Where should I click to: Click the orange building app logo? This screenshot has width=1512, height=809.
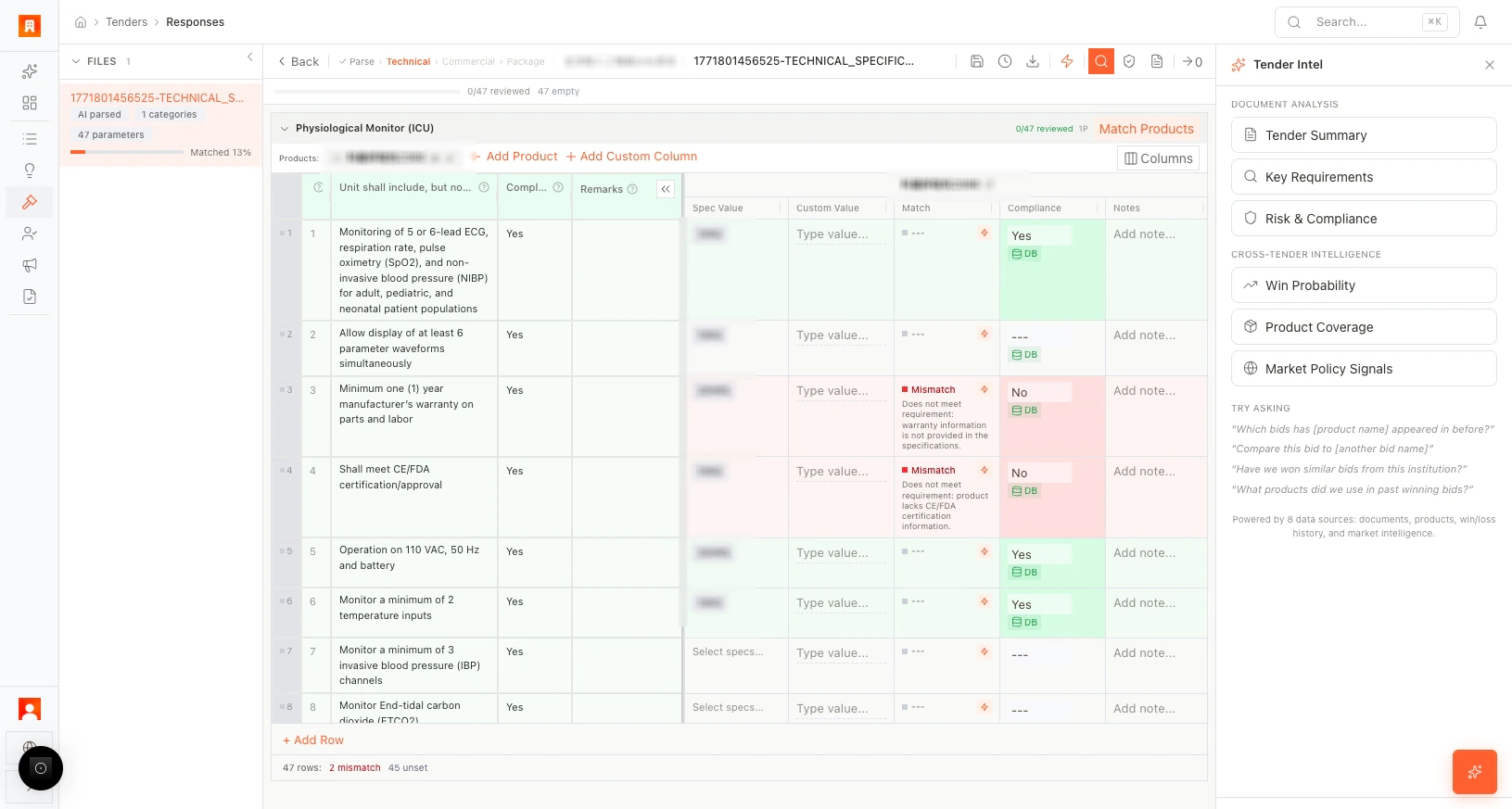30,26
